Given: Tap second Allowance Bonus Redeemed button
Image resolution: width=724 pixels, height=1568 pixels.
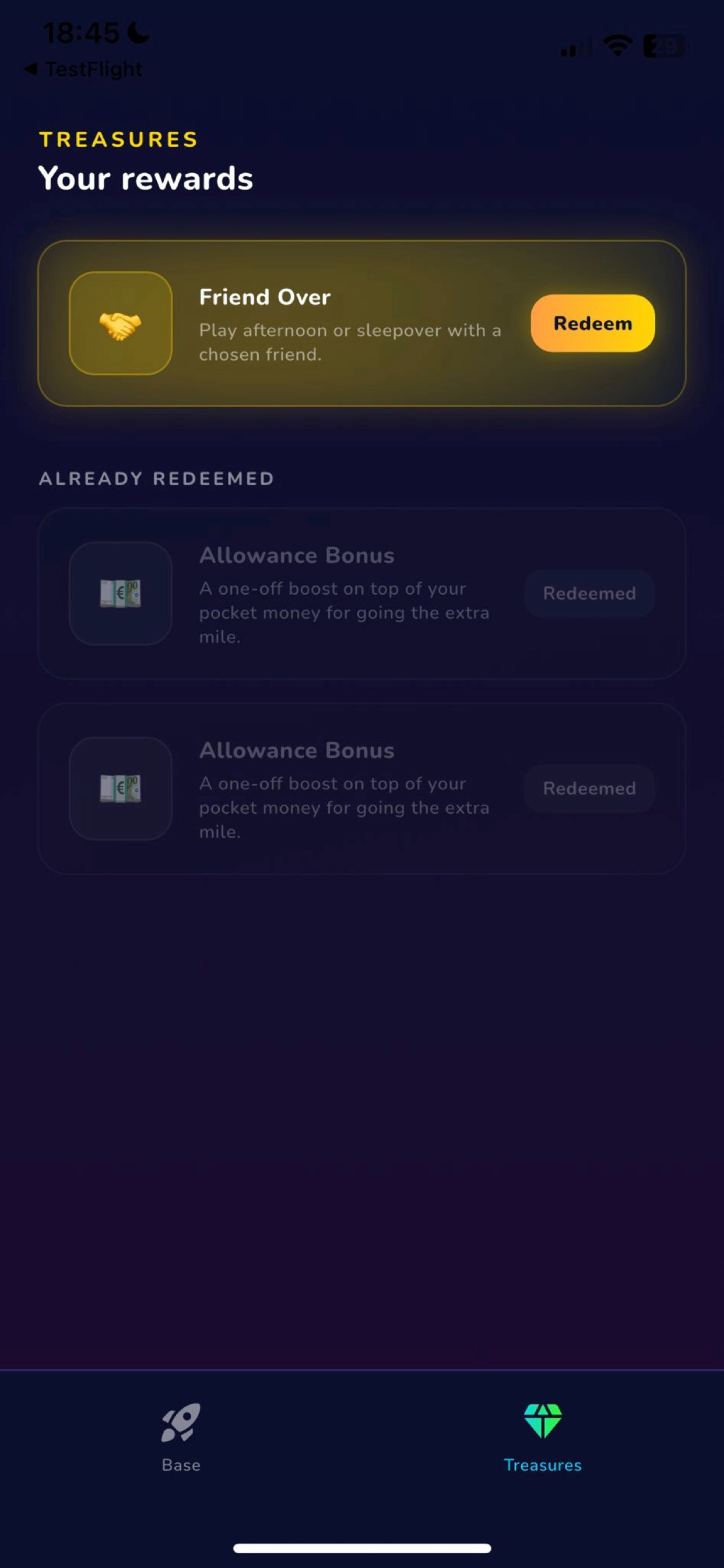Looking at the screenshot, I should tap(589, 788).
